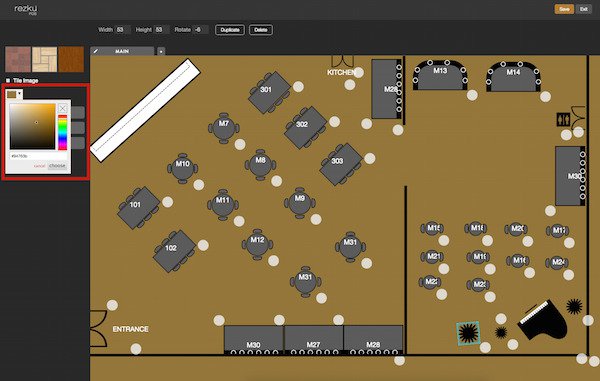Switch to the MAIN floor tab

click(122, 51)
